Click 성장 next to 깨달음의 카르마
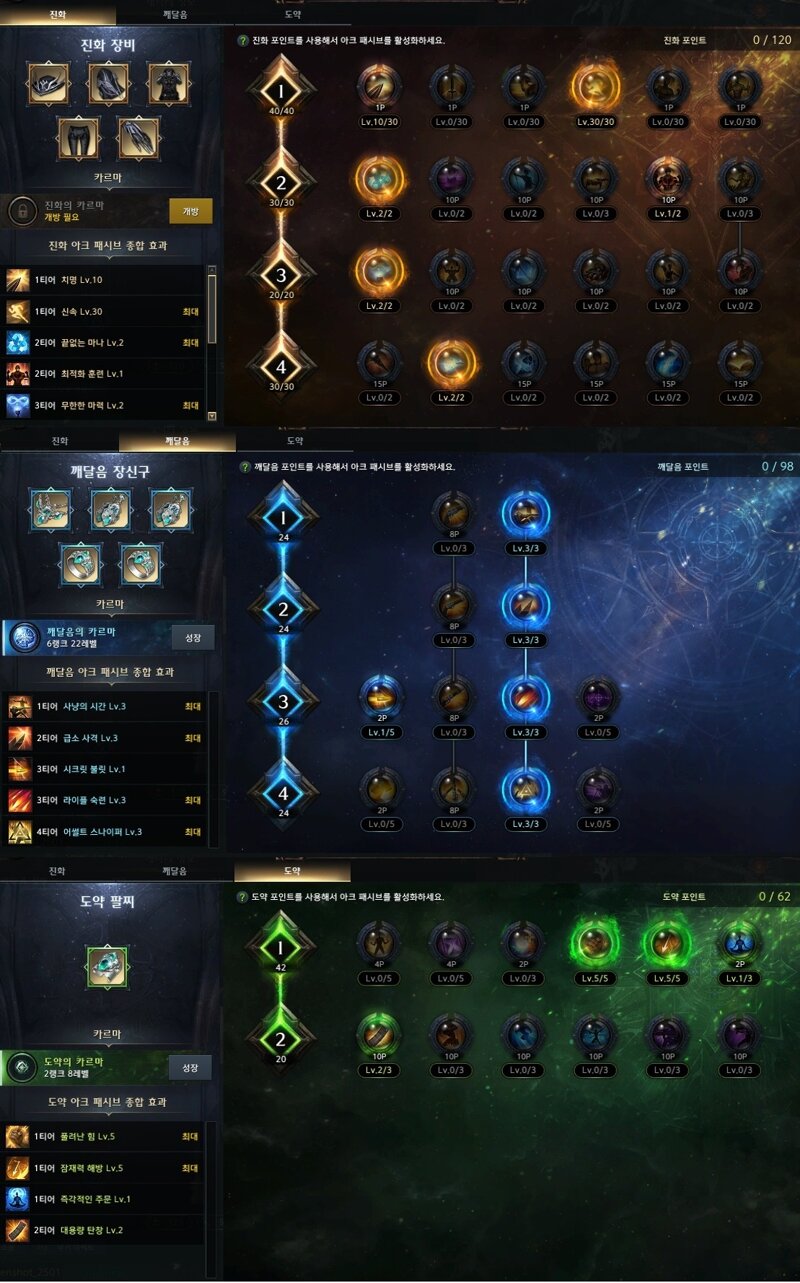800x1283 pixels. pyautogui.click(x=192, y=637)
